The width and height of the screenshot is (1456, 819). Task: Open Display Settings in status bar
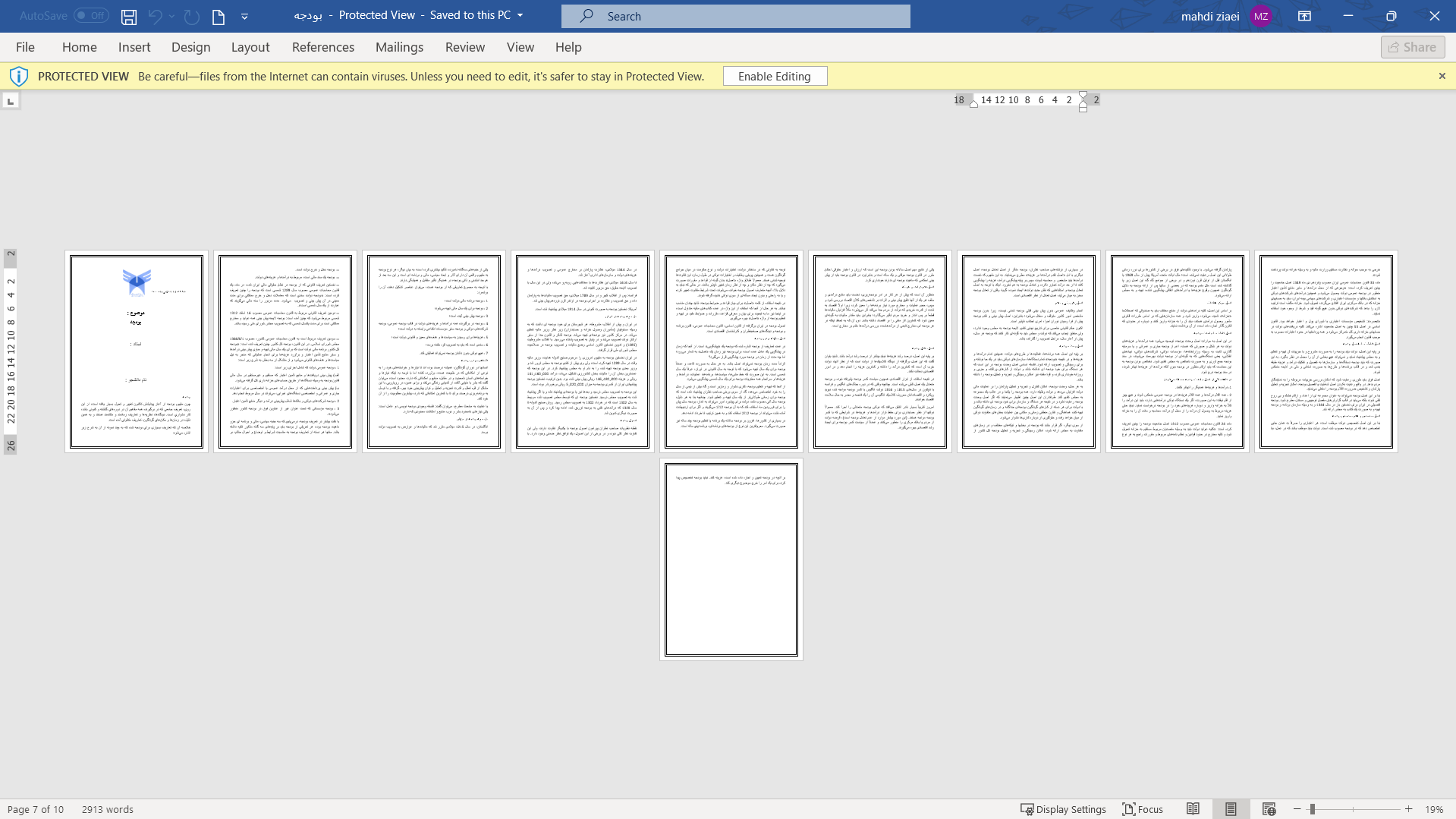pyautogui.click(x=1063, y=809)
